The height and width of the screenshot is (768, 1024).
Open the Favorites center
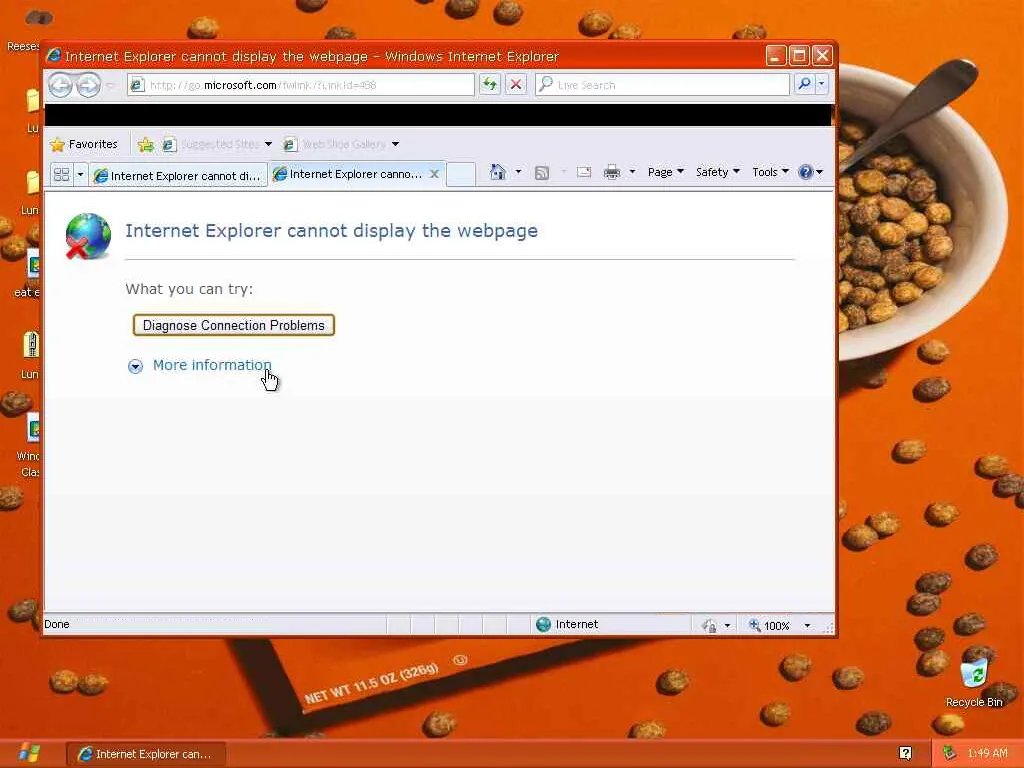point(84,144)
